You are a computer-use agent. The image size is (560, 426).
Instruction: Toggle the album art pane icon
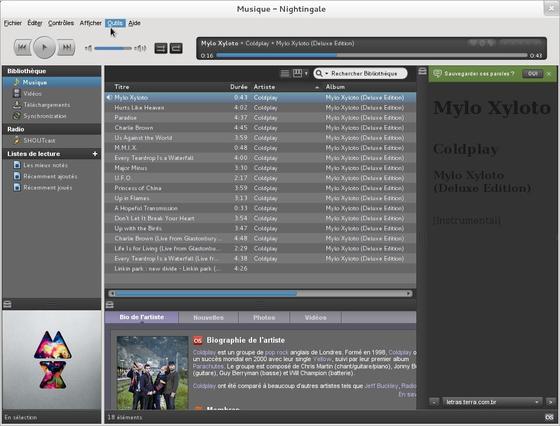click(x=7, y=304)
